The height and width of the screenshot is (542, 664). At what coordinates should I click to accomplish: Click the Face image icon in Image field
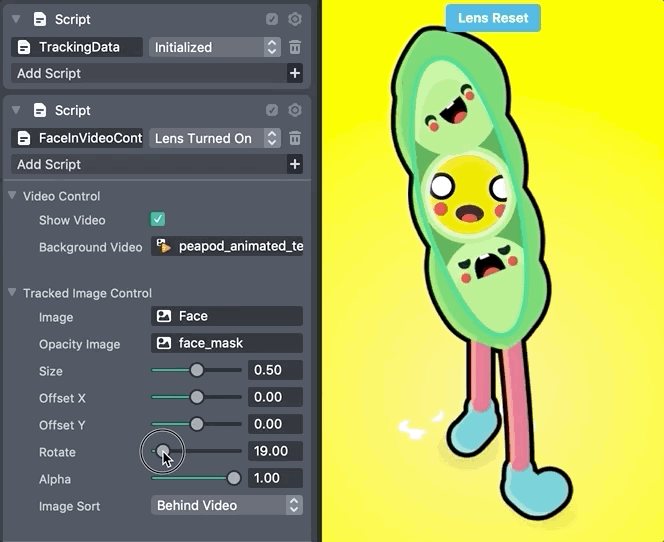(x=164, y=316)
